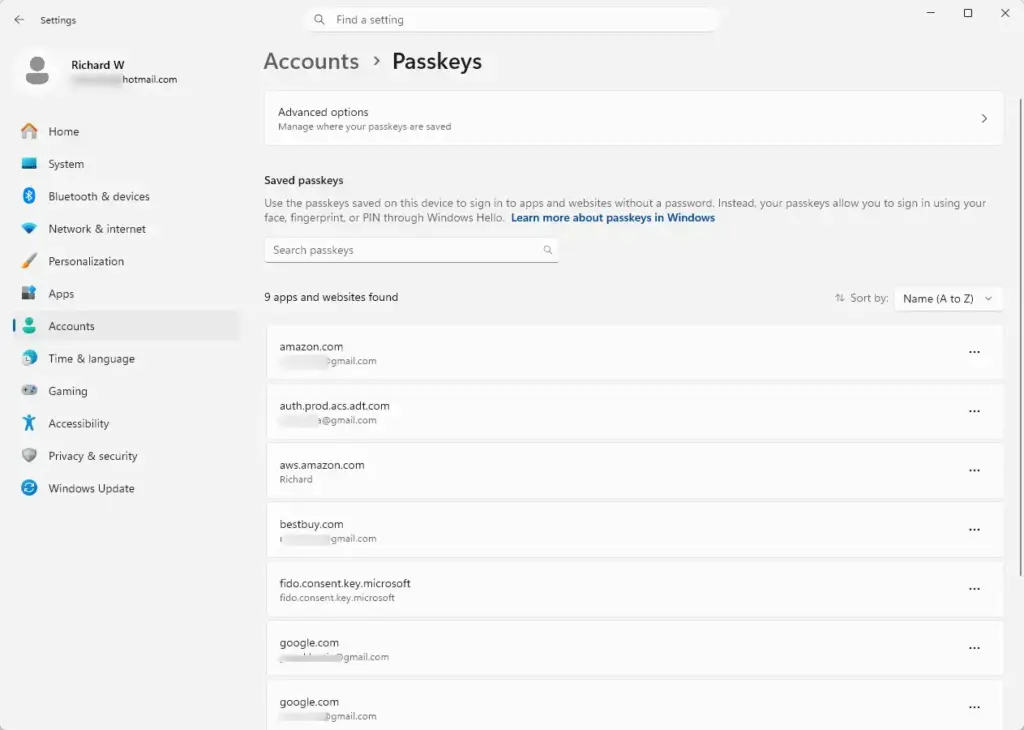Focus the Search passkeys field
This screenshot has height=730, width=1024.
[411, 250]
